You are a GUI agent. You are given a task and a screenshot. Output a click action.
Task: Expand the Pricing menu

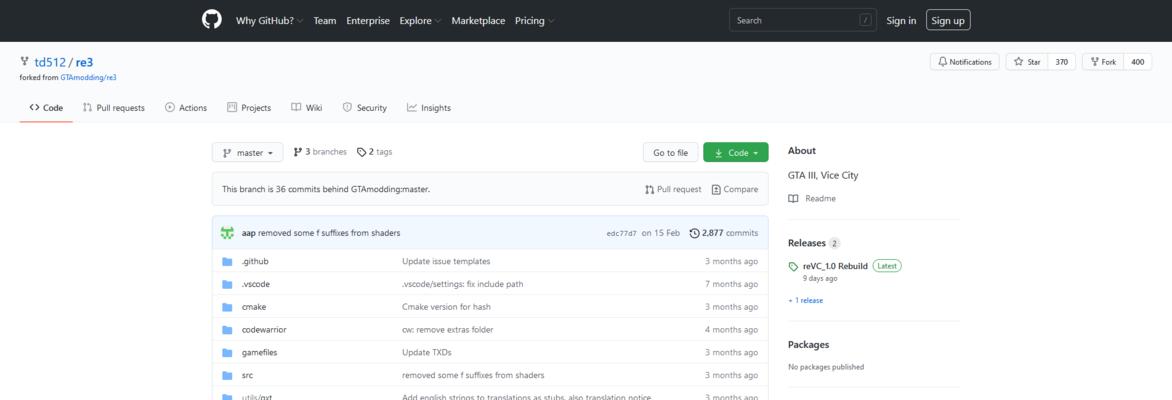(x=534, y=21)
